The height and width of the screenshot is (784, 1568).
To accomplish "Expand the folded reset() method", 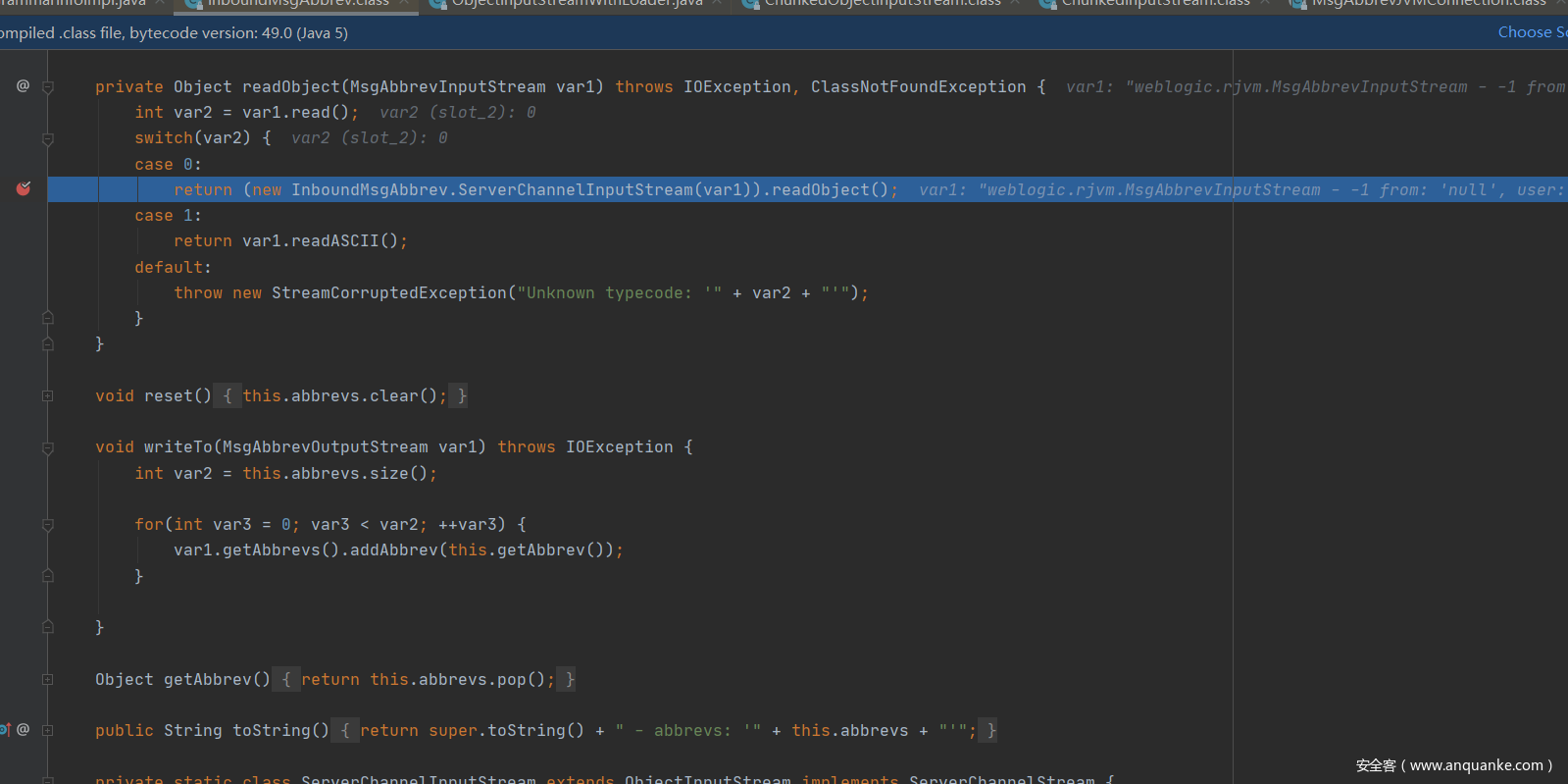I will coord(48,395).
